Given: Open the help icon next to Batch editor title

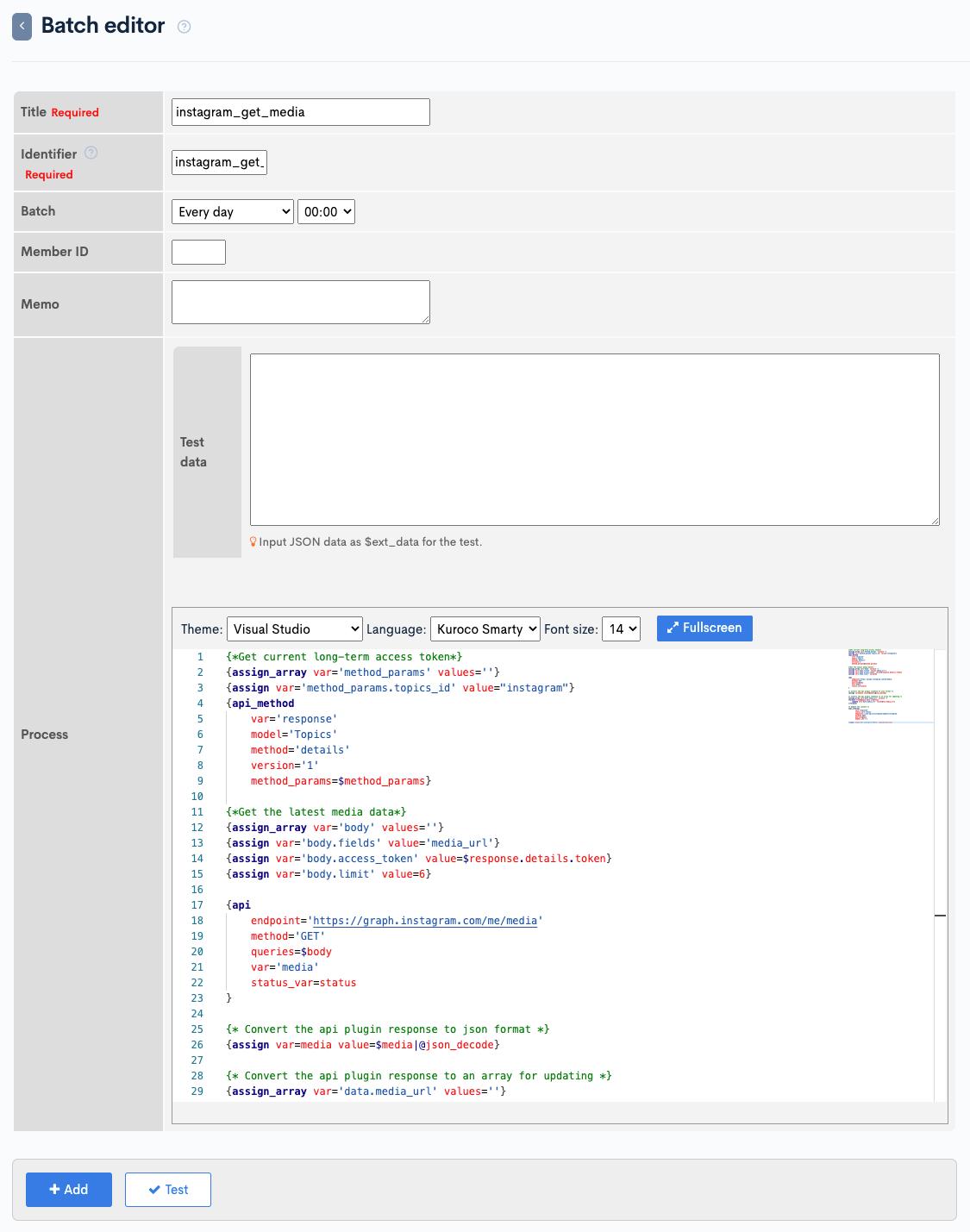Looking at the screenshot, I should (x=184, y=27).
